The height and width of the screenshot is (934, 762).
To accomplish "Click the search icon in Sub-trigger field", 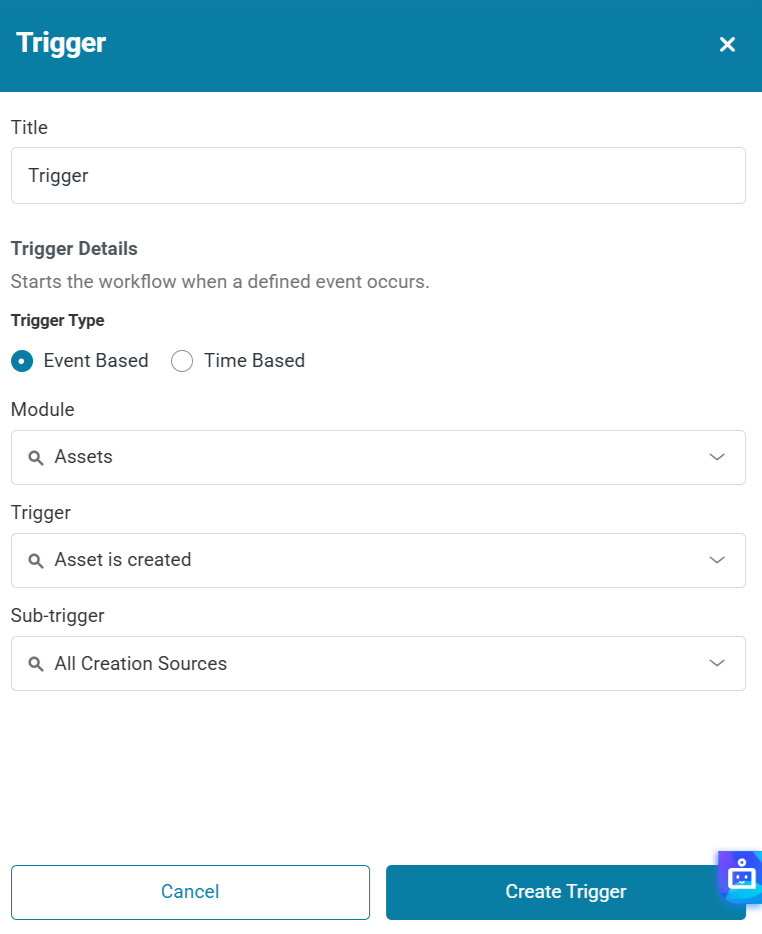I will pos(36,664).
